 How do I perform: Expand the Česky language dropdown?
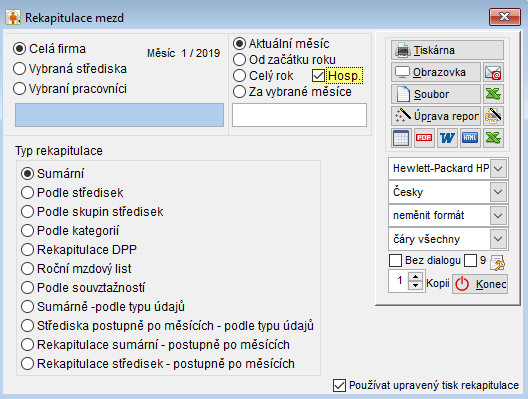498,192
